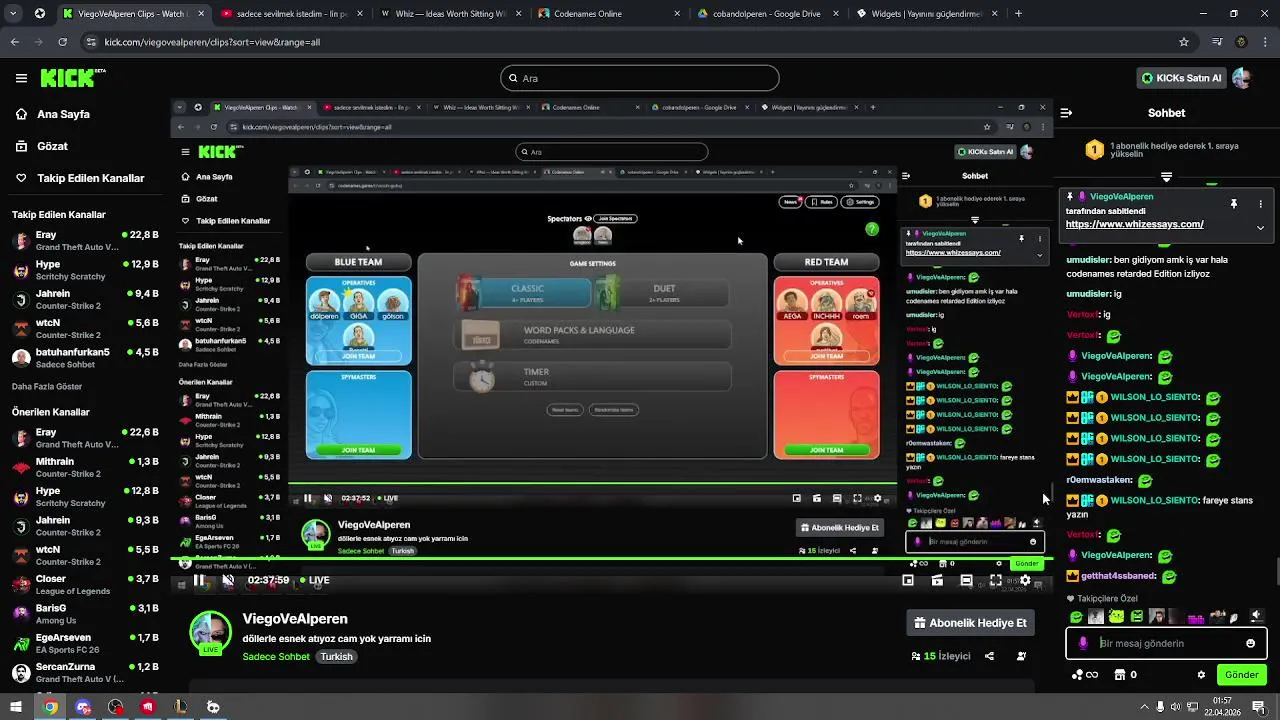The height and width of the screenshot is (720, 1280).
Task: Switch to cobandolperen Google Drive tab
Action: coord(766,14)
